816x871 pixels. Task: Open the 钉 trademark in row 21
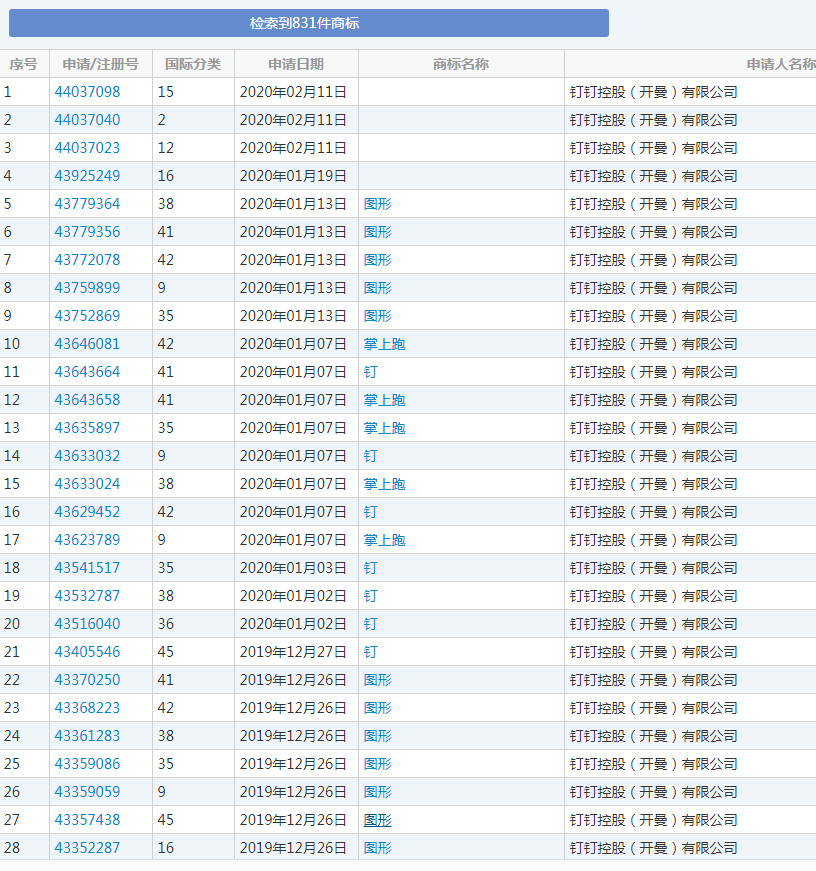pyautogui.click(x=371, y=652)
